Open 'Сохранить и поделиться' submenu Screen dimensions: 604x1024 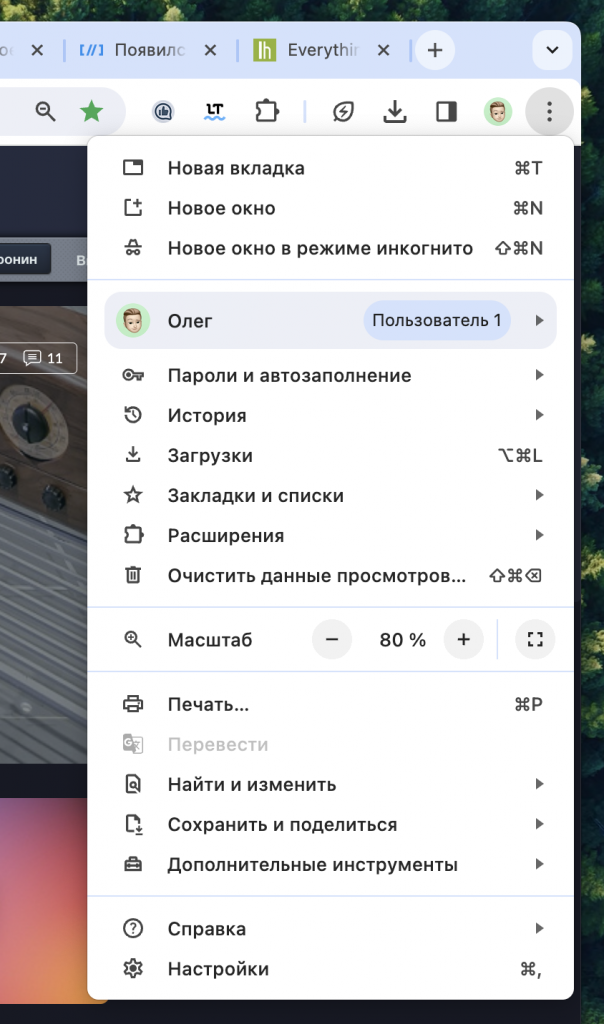[331, 825]
